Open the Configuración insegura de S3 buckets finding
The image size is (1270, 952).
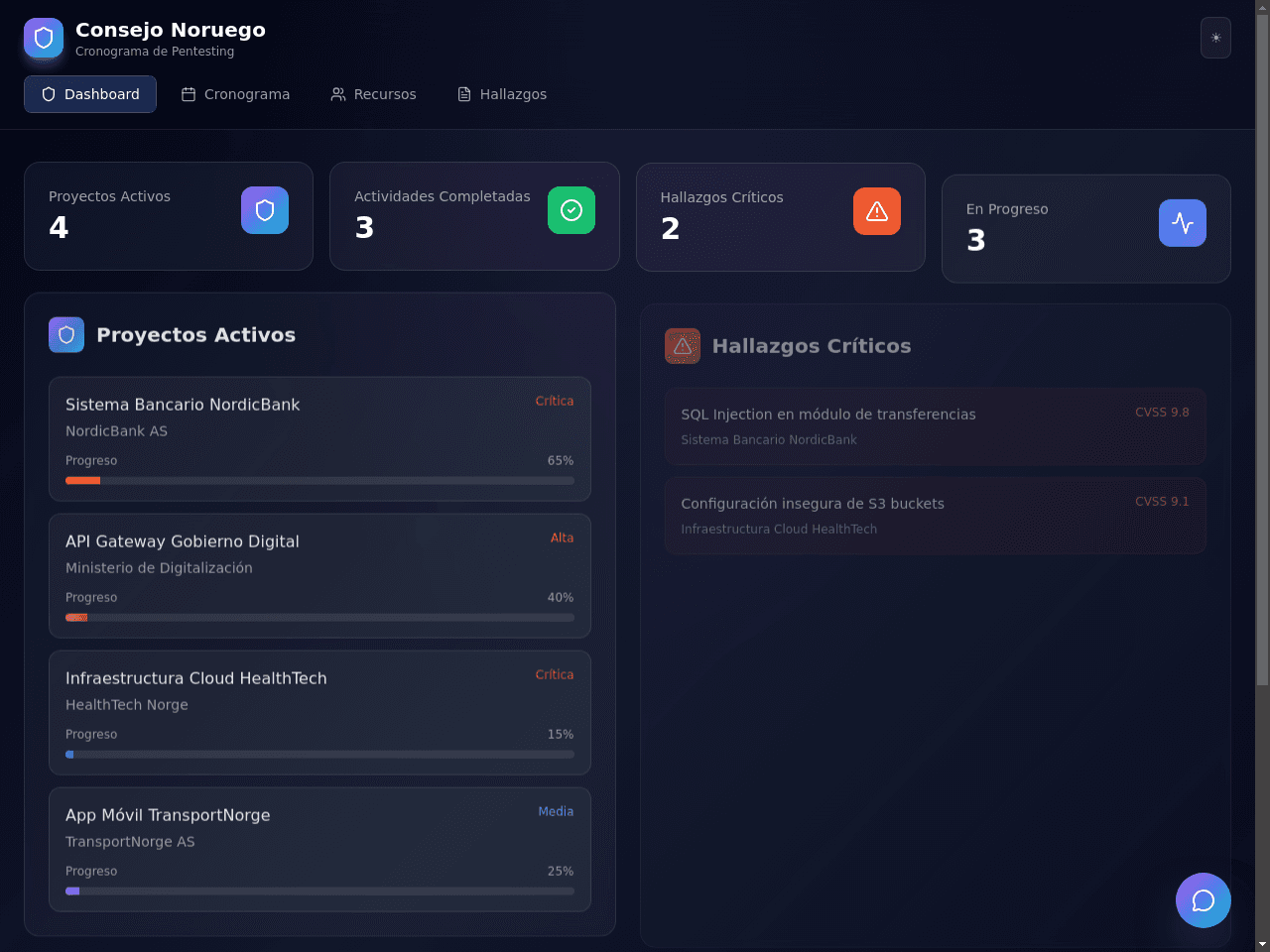[x=936, y=516]
